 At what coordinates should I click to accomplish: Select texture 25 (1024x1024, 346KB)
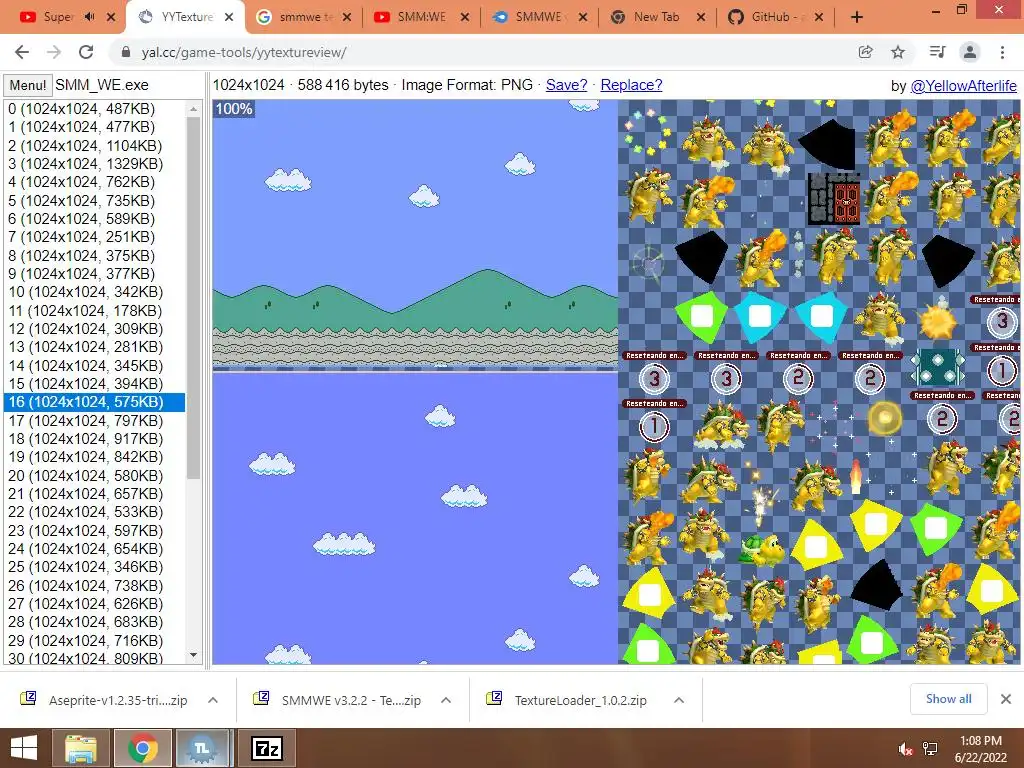coord(95,566)
